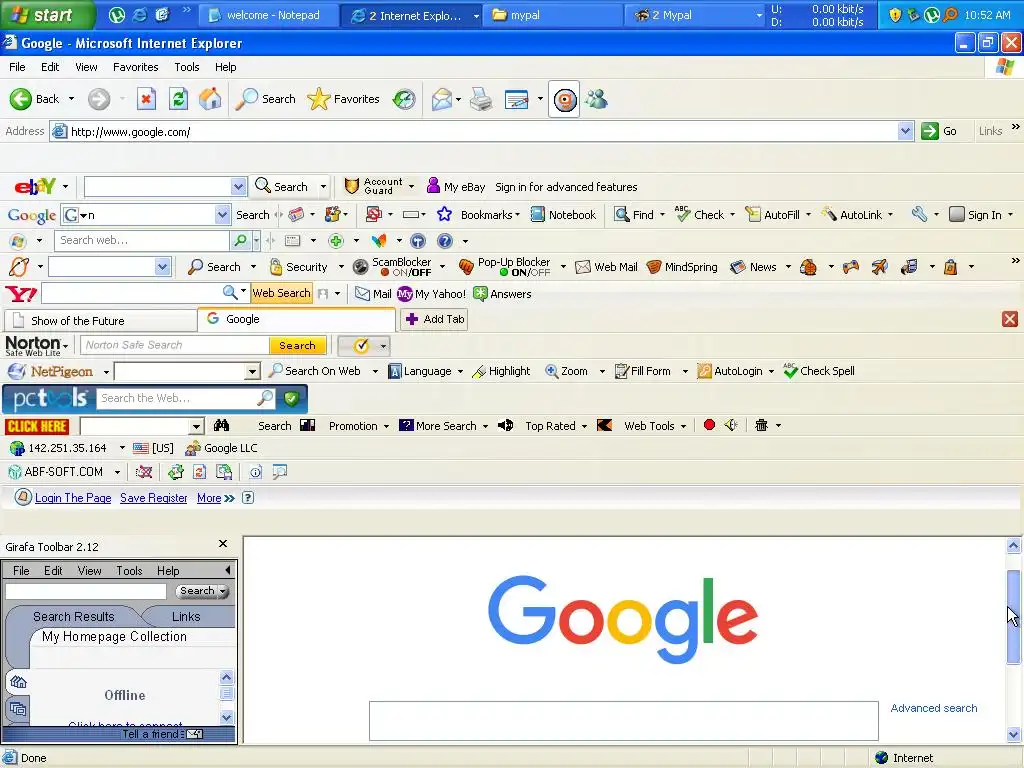
Task: Expand the Promotion dropdown
Action: 386,426
